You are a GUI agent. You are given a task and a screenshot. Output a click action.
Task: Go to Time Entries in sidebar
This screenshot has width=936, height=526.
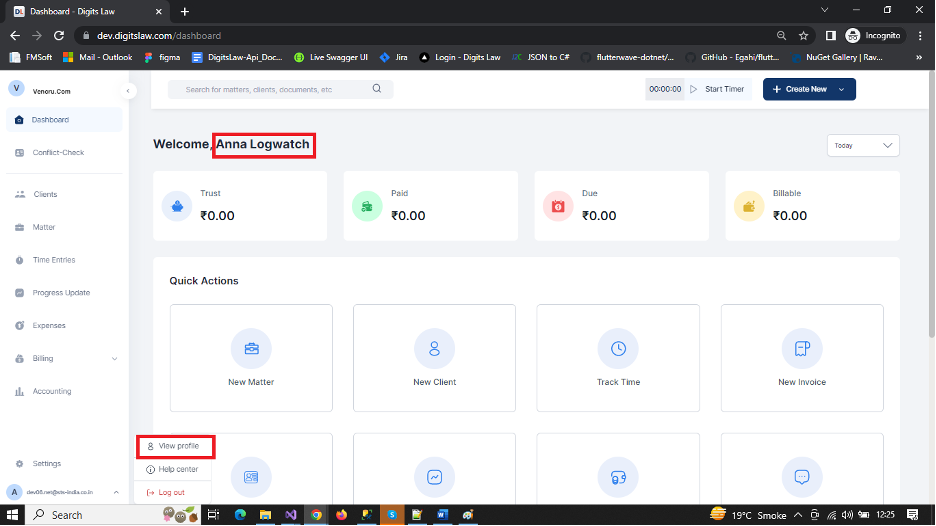pos(54,260)
